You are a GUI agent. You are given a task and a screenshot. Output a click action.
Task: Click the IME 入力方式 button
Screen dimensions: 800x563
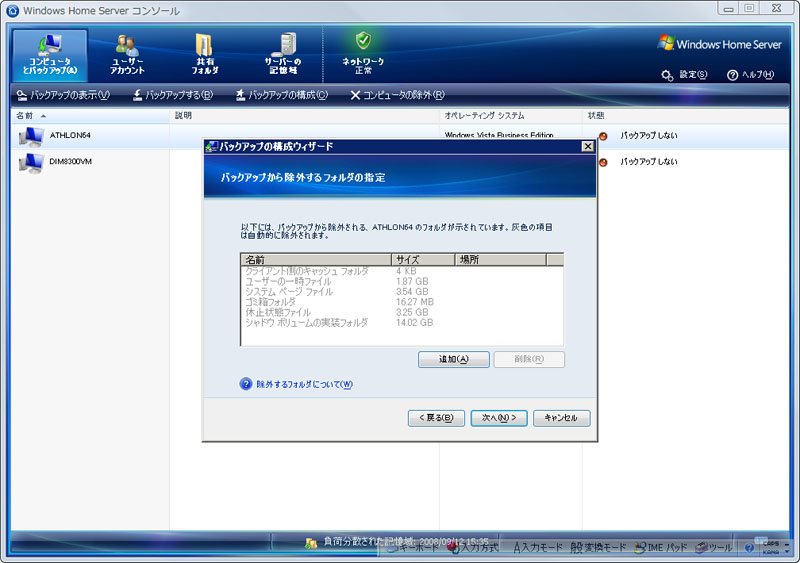point(473,548)
